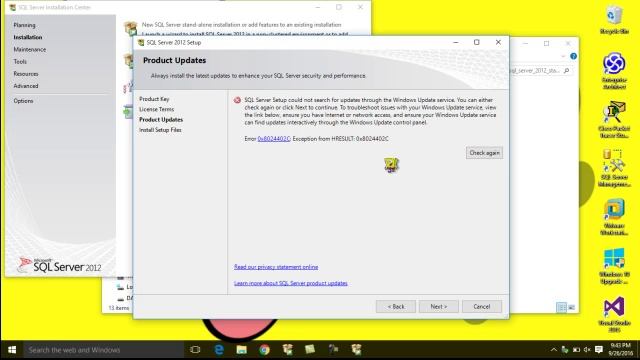Cancel the SQL Server 2012 Setup
The height and width of the screenshot is (360, 640).
(x=482, y=307)
